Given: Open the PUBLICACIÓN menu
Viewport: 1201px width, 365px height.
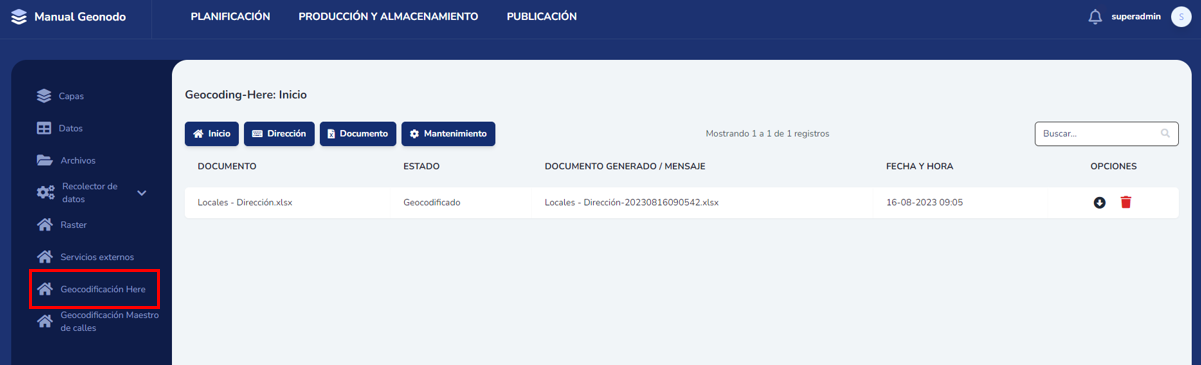Looking at the screenshot, I should tap(541, 17).
